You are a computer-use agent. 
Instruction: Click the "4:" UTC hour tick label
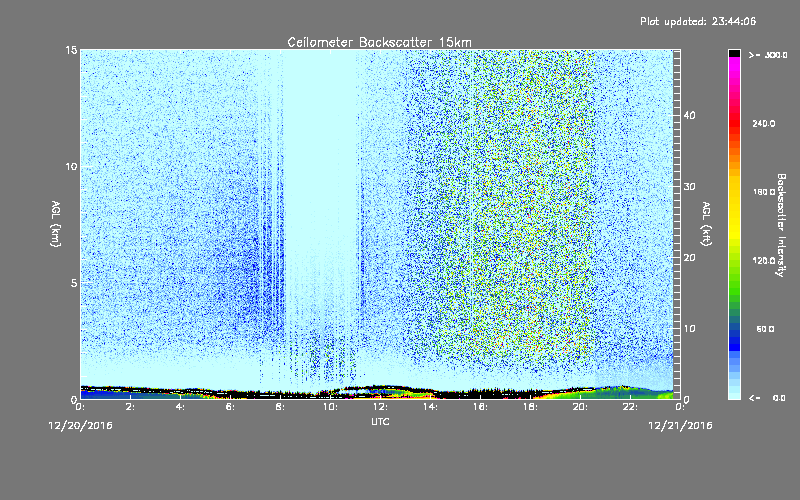click(x=181, y=407)
